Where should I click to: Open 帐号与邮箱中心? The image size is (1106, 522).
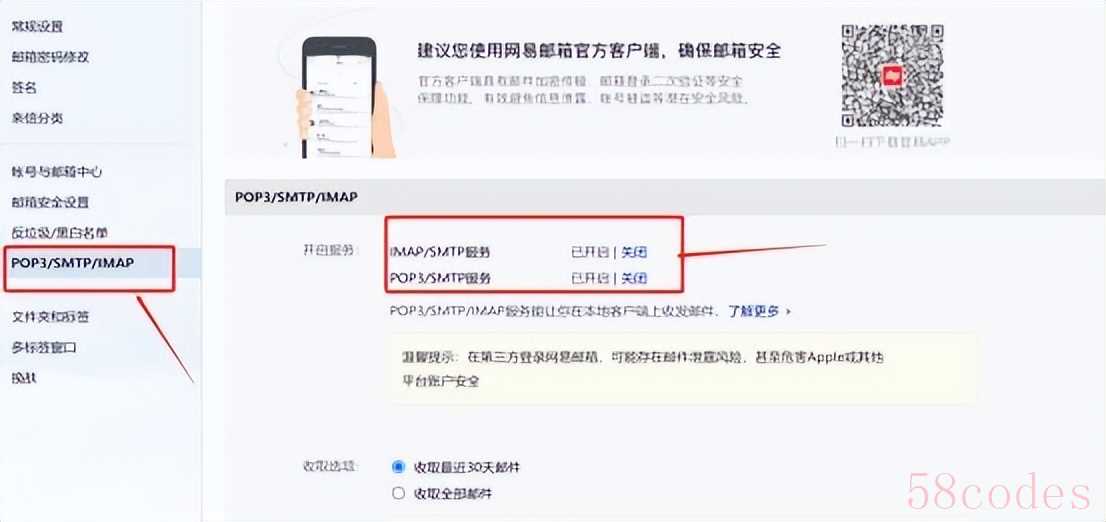[x=57, y=172]
